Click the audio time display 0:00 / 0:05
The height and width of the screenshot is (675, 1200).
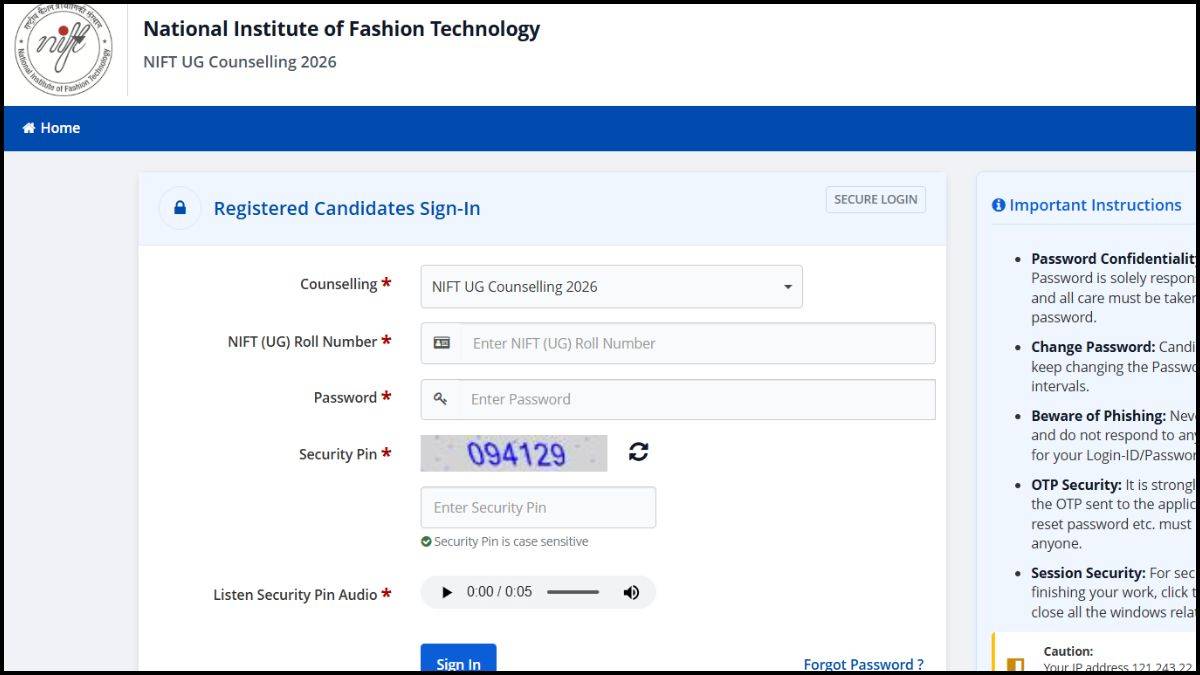point(499,592)
